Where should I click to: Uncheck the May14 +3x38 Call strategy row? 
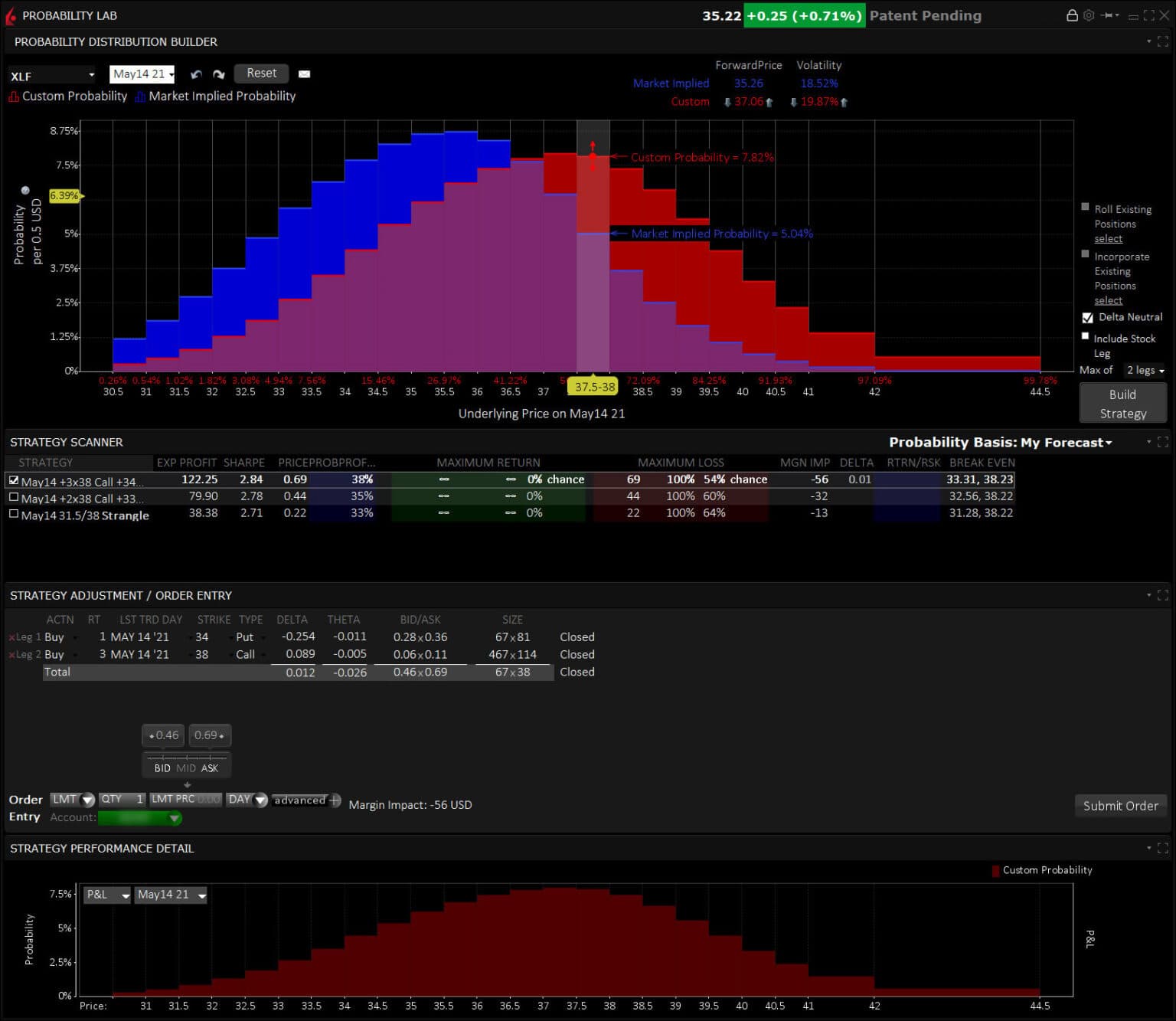(x=14, y=479)
